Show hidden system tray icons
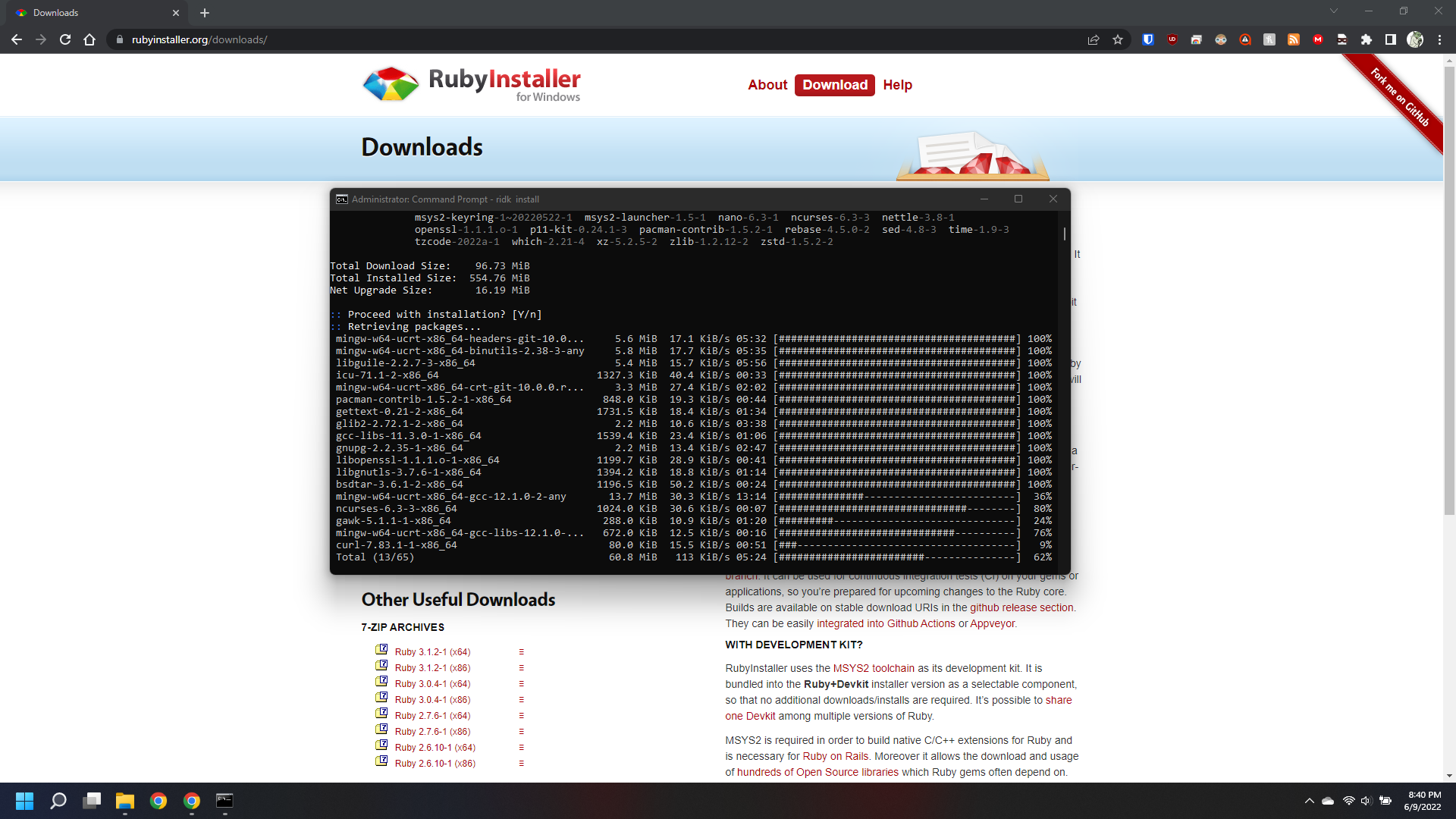The width and height of the screenshot is (1456, 819). click(x=1310, y=801)
